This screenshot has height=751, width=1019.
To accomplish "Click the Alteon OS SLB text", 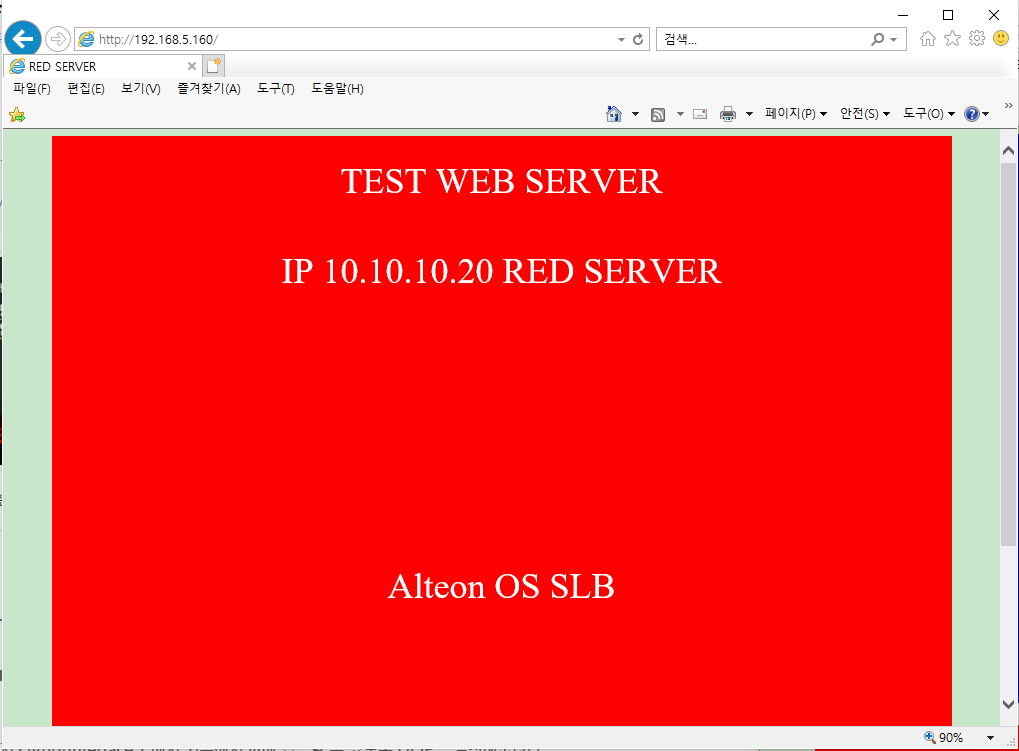I will 501,587.
